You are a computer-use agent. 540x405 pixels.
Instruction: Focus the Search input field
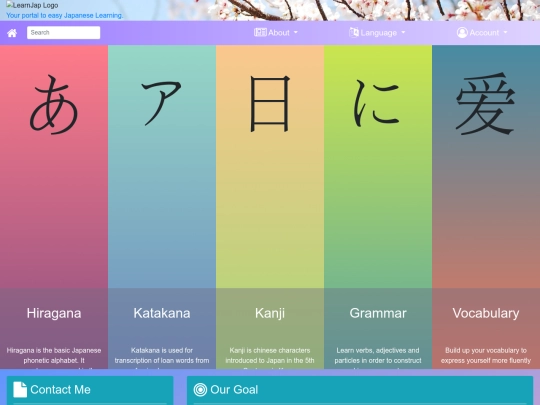[64, 33]
